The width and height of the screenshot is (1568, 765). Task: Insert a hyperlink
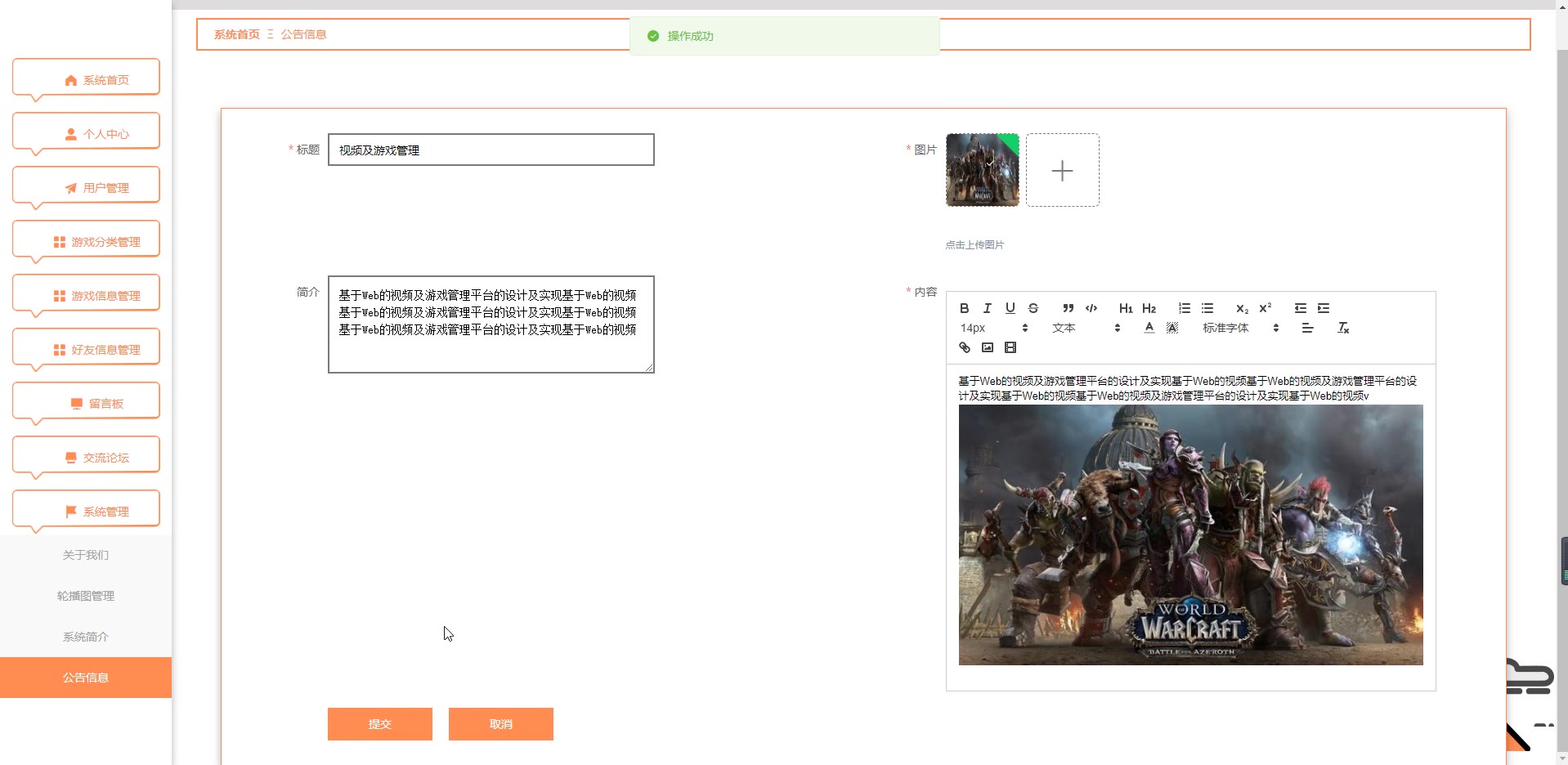[964, 347]
